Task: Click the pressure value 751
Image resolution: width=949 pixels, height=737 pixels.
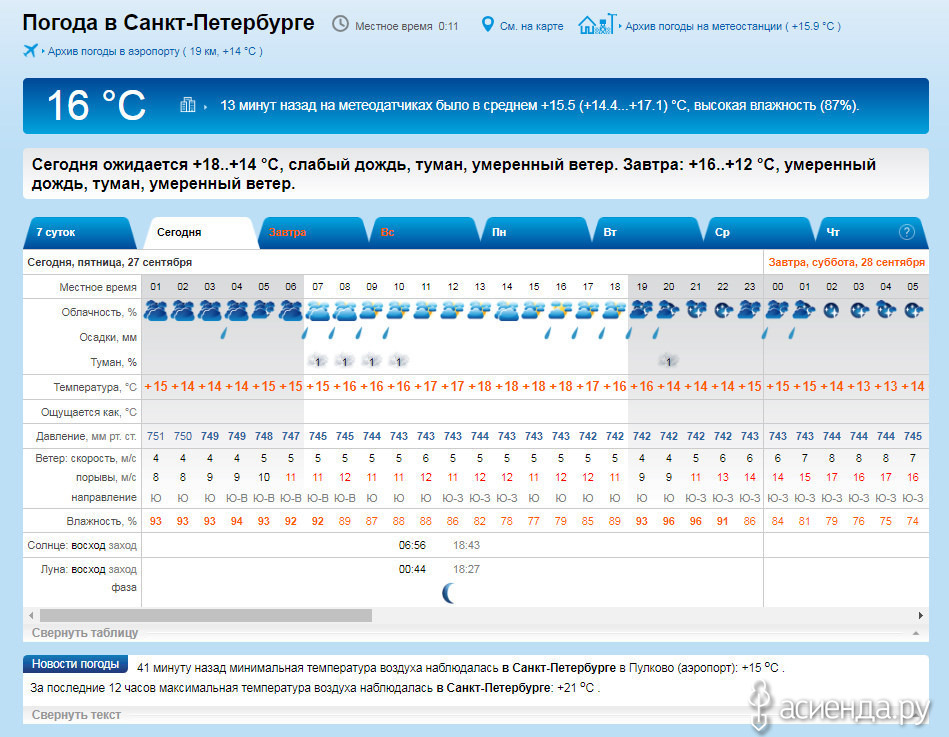Action: point(156,436)
